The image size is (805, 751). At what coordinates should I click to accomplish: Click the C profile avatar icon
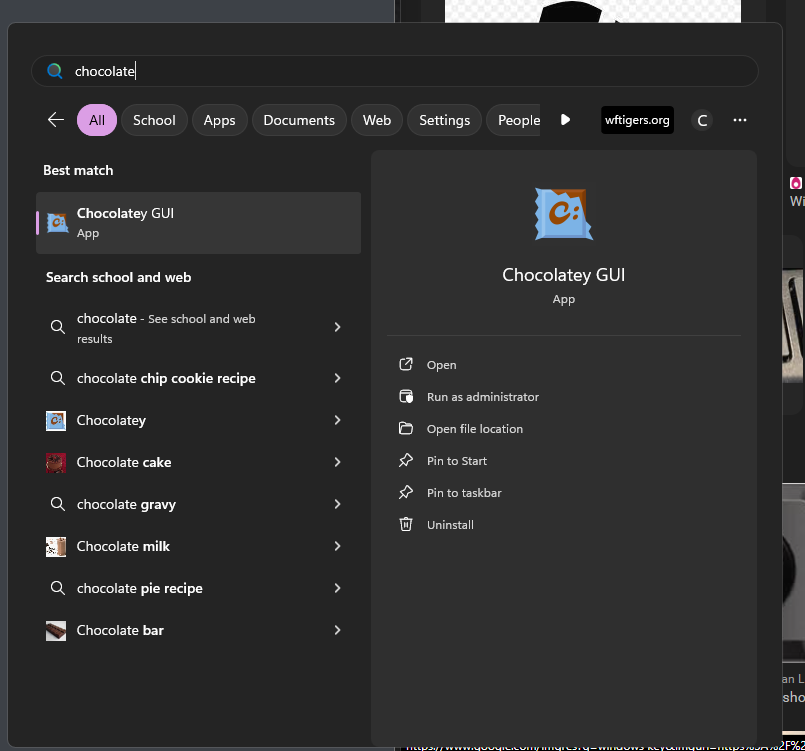[x=702, y=121]
